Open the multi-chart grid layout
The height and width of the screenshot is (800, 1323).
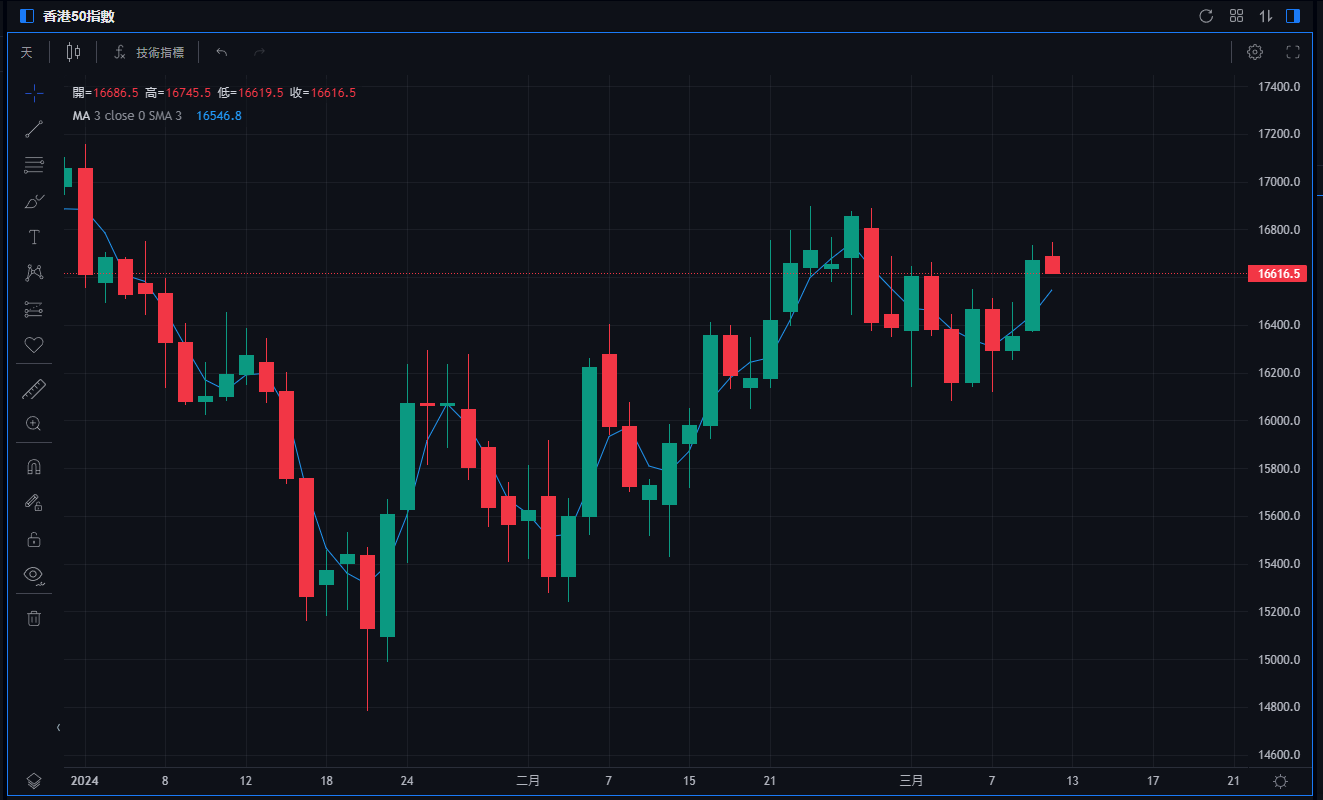[x=1237, y=16]
